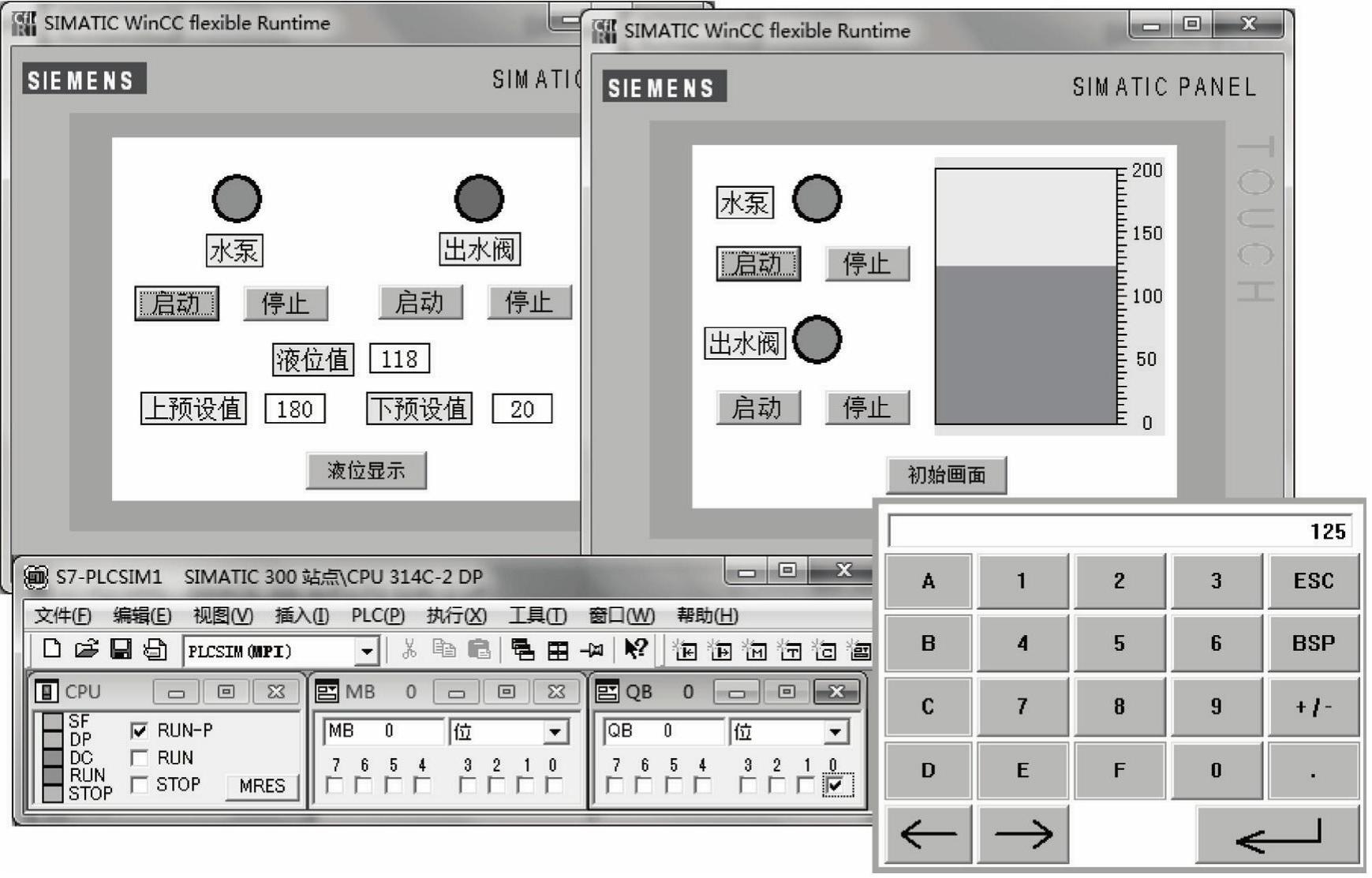The image size is (1372, 878).
Task: Click the Paste icon in PLCSIM toolbar
Action: pos(479,650)
